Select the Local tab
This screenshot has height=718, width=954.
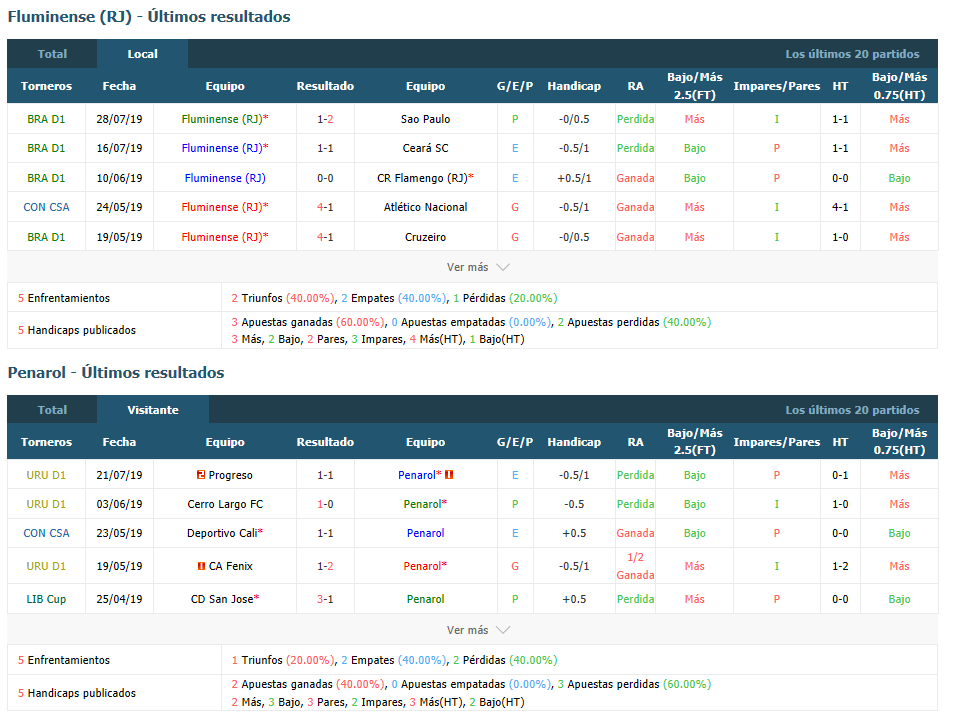pyautogui.click(x=142, y=54)
